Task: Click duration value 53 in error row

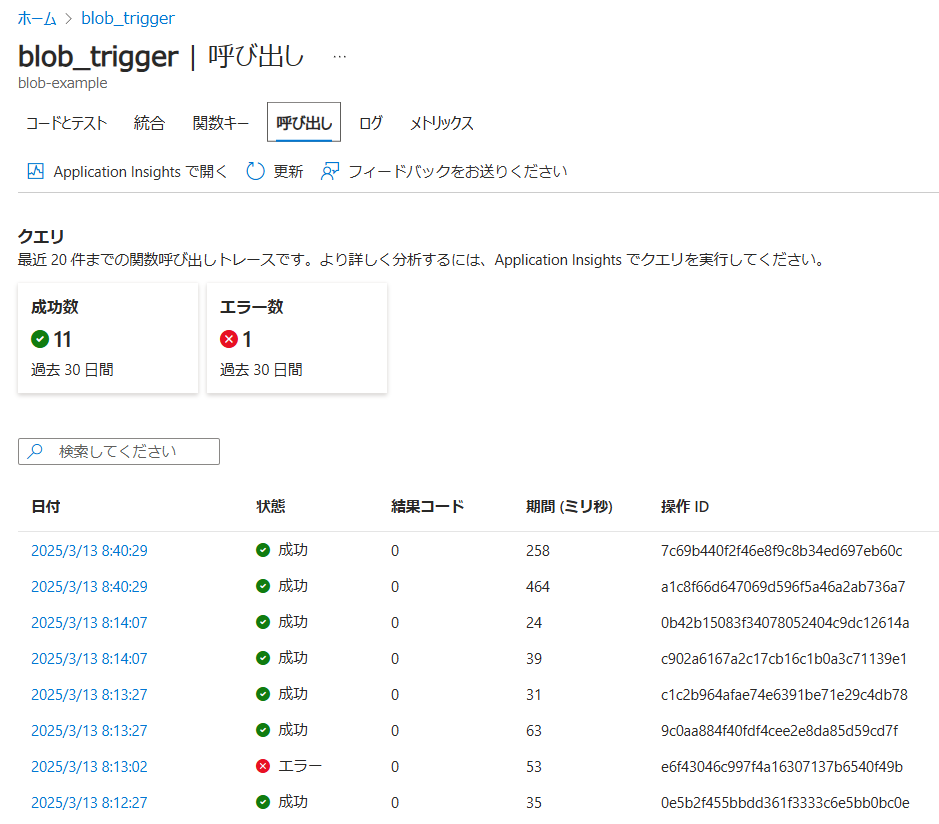Action: coord(534,767)
